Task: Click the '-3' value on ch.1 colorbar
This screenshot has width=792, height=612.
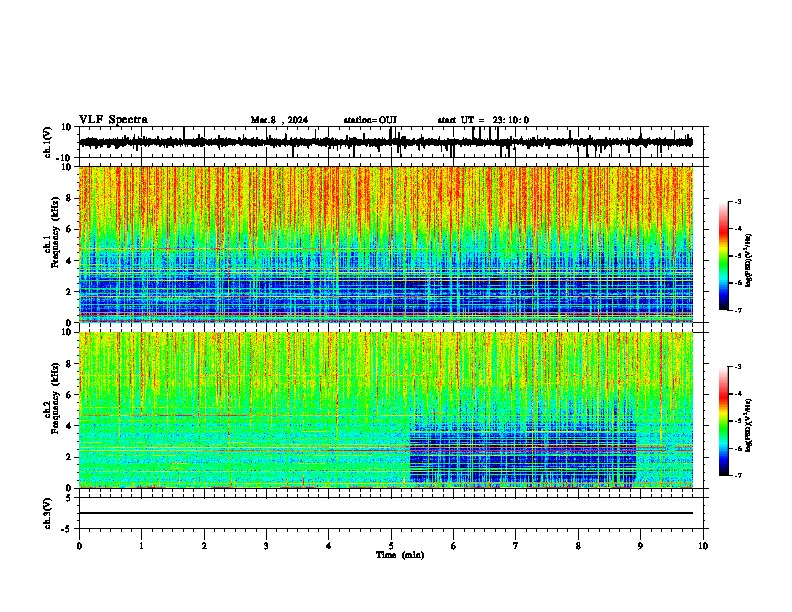Action: [737, 201]
